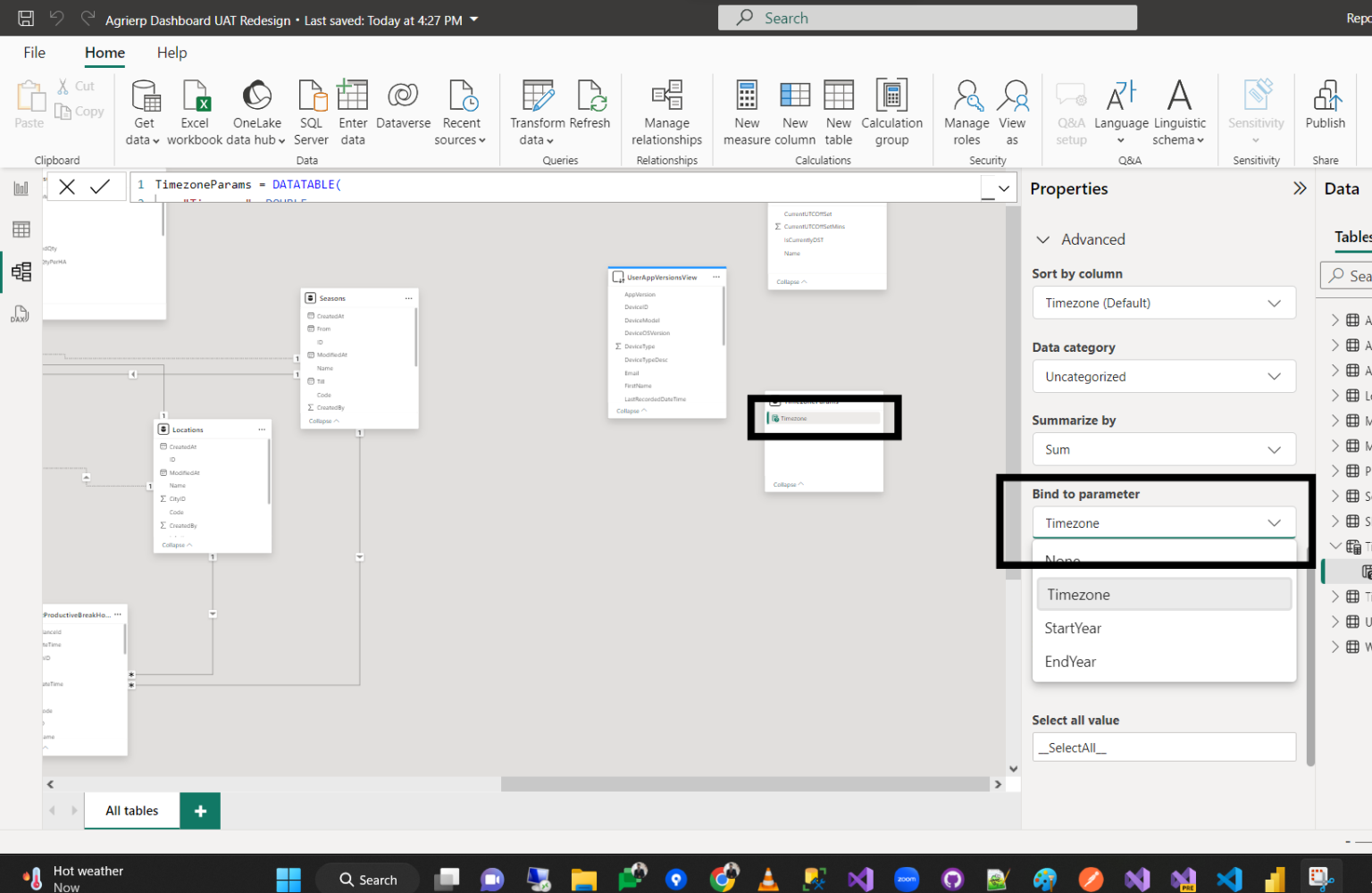Open Enter data
This screenshot has height=893, width=1372.
353,110
